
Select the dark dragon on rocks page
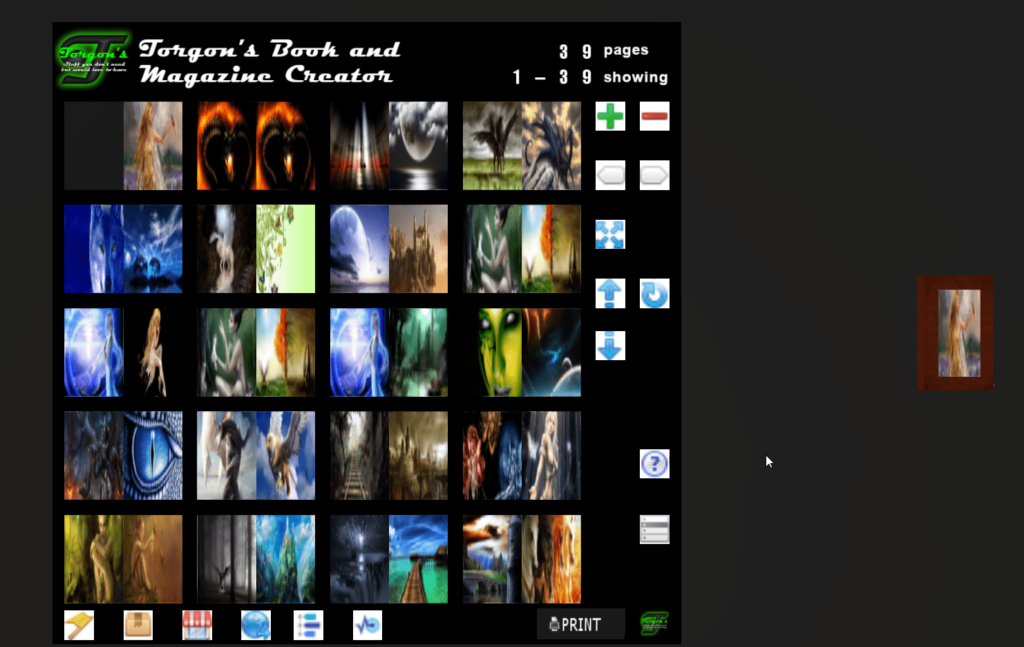pos(551,146)
